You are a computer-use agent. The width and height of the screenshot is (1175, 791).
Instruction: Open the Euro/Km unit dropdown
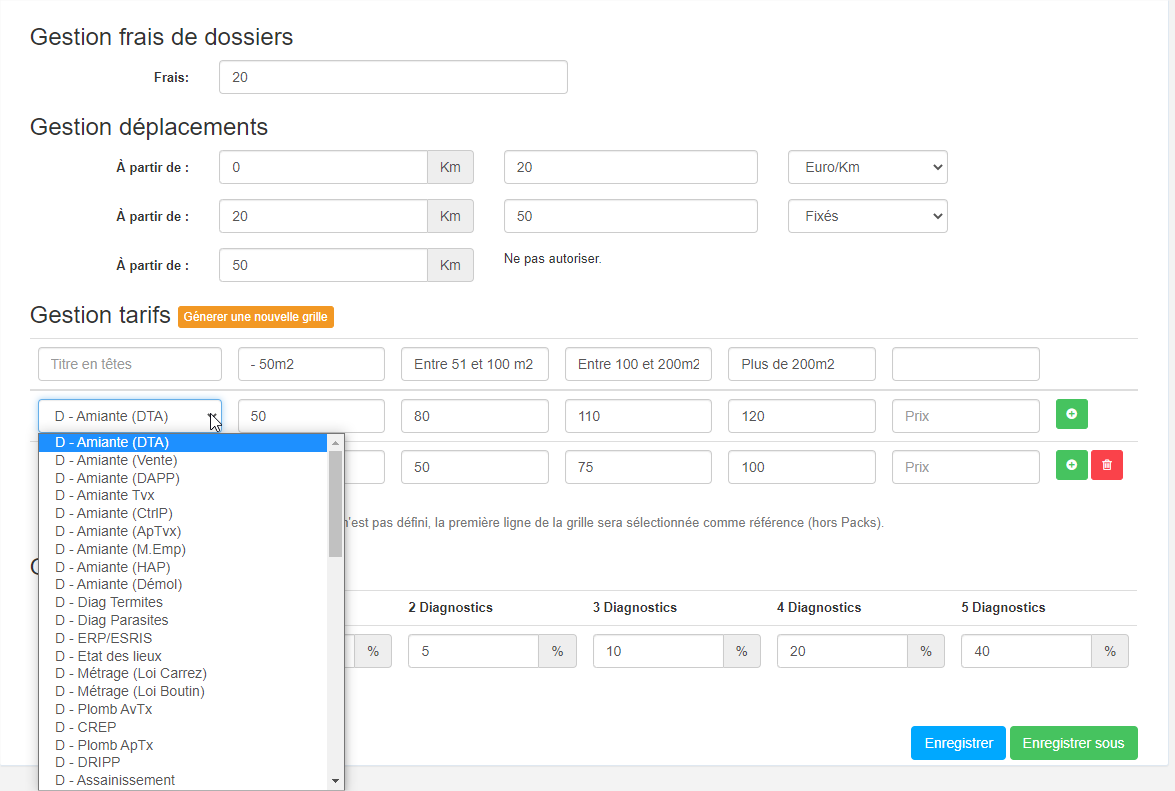pos(868,167)
